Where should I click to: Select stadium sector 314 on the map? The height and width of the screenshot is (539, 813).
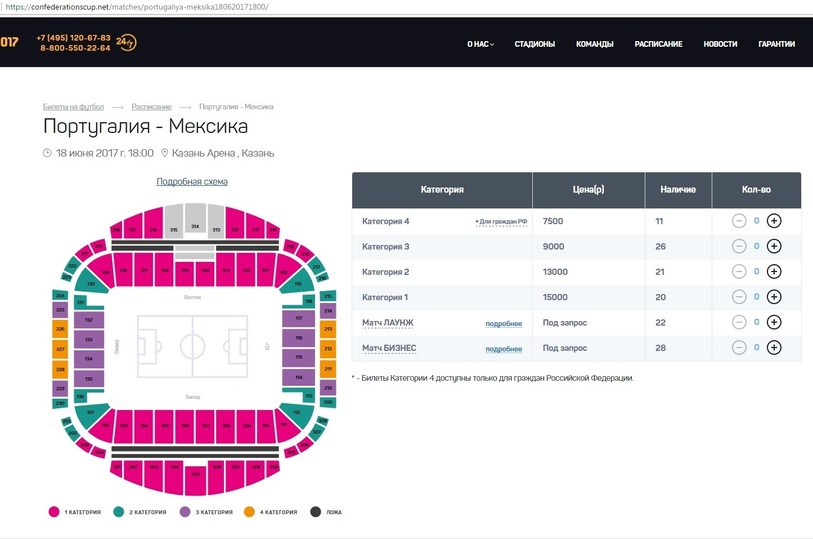pyautogui.click(x=195, y=220)
